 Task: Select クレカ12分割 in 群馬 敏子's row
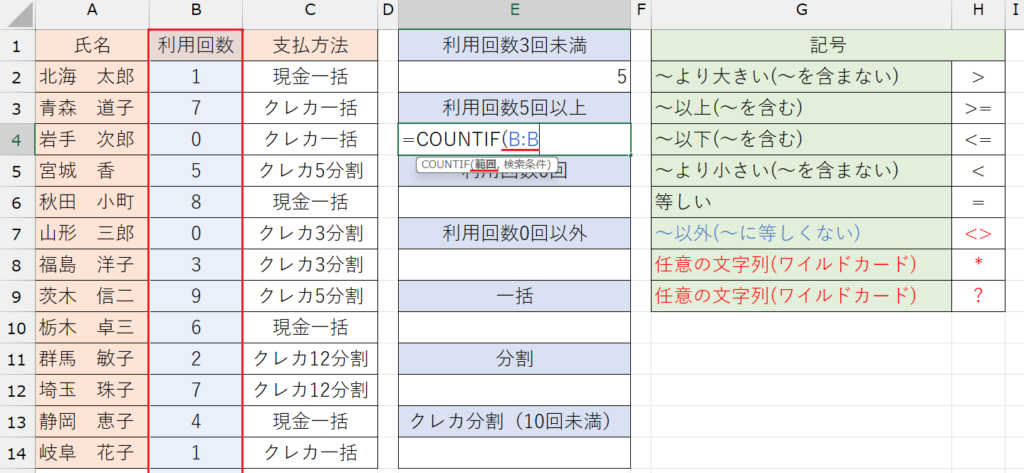310,359
